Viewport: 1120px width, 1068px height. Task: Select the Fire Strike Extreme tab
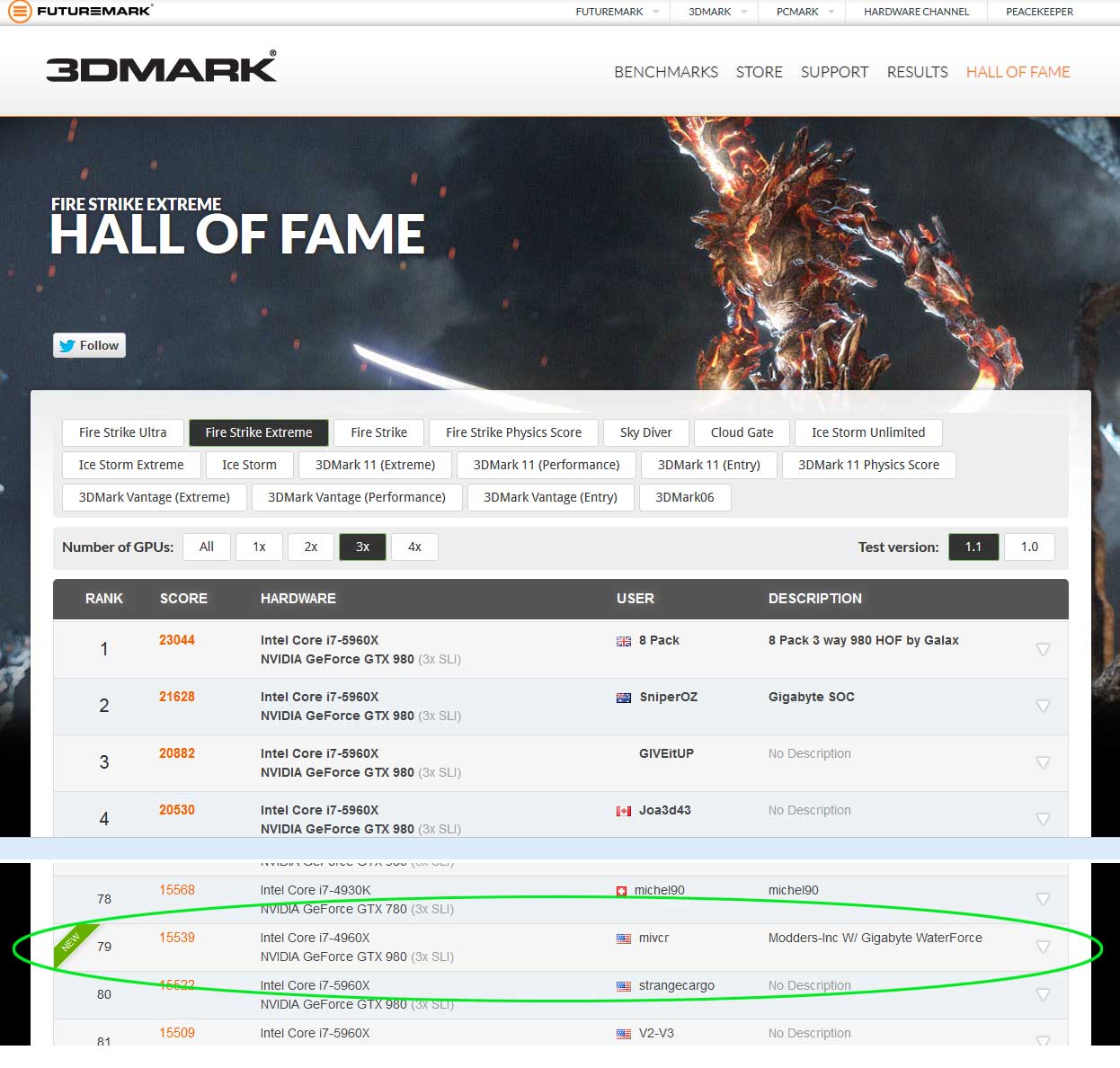[x=259, y=432]
